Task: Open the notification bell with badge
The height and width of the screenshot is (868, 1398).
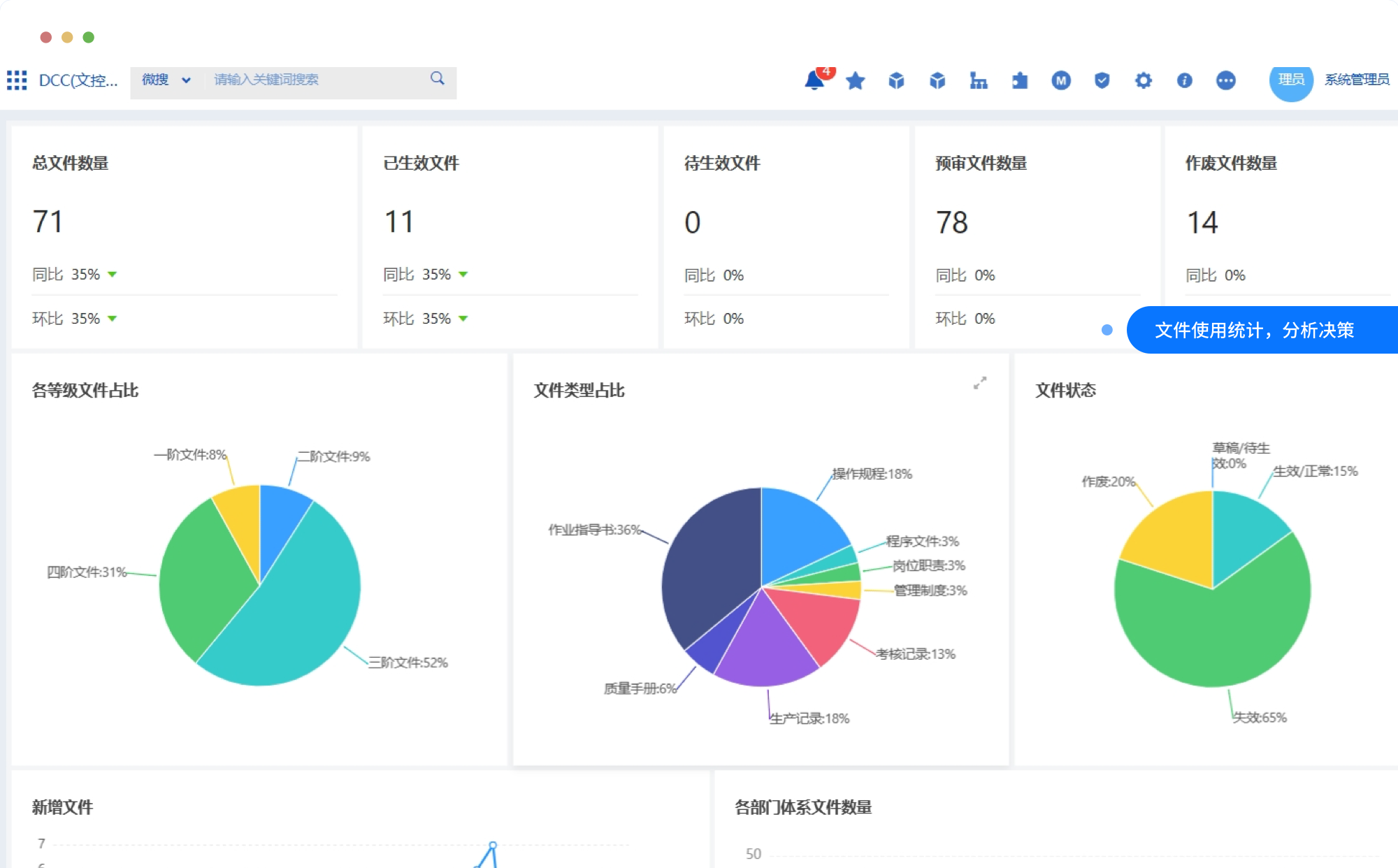Action: (x=814, y=80)
